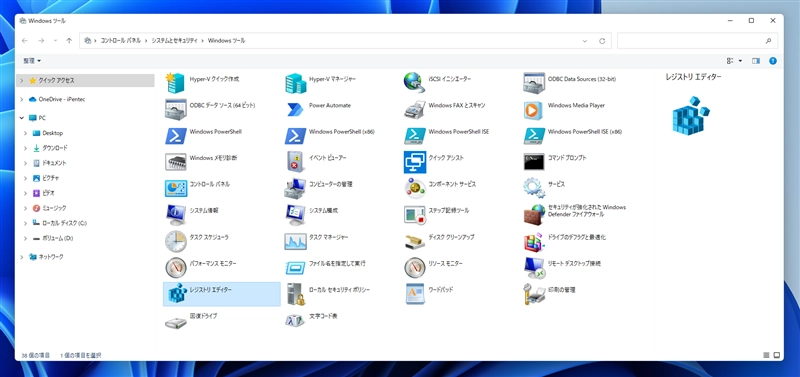Select Windows Defender ファイアウォール icon
This screenshot has width=800, height=377.
point(534,215)
